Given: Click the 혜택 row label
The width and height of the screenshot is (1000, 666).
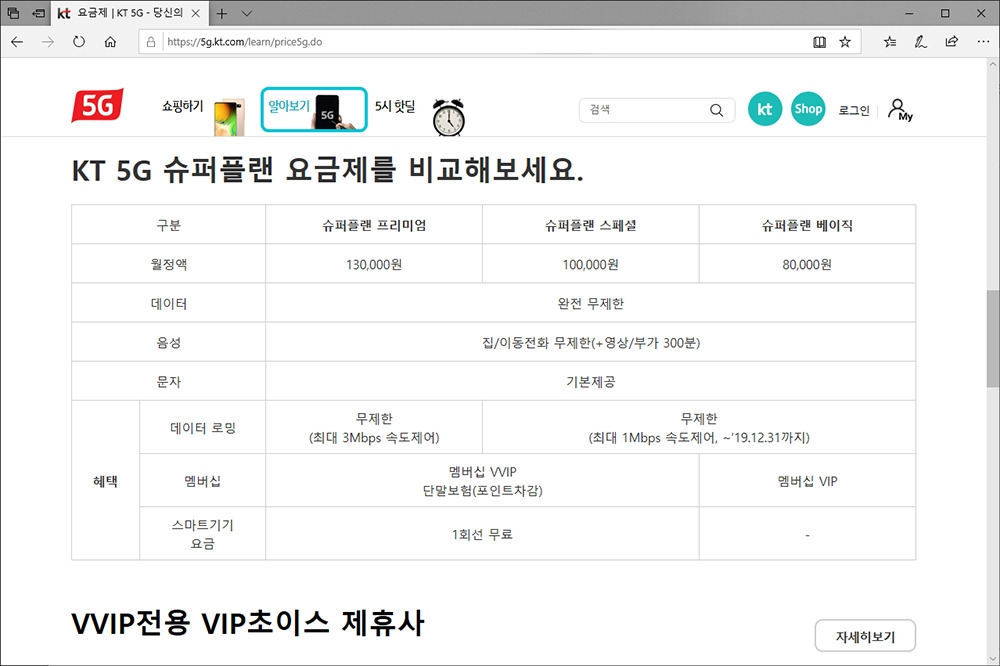Looking at the screenshot, I should coord(106,481).
